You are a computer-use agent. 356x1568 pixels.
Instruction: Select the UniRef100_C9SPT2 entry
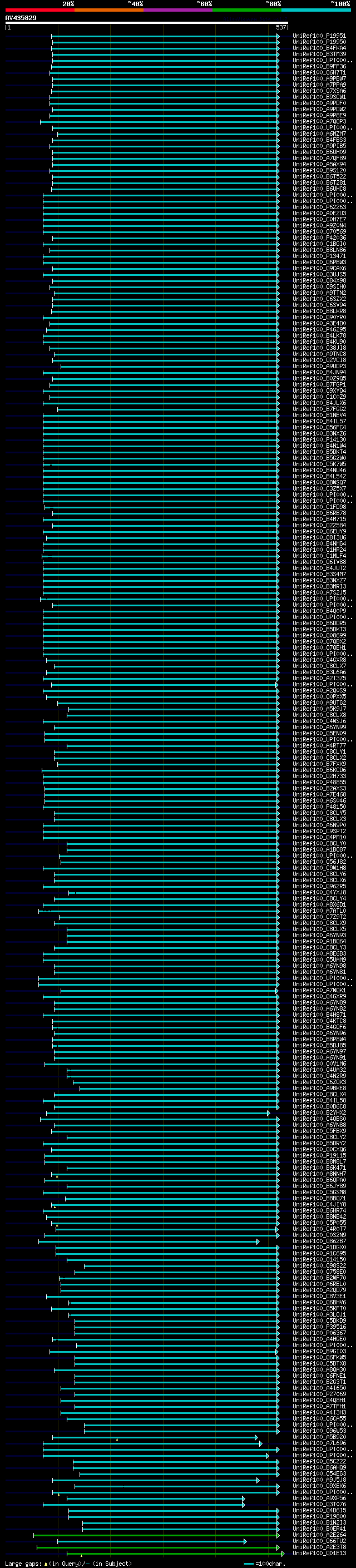pos(319,832)
